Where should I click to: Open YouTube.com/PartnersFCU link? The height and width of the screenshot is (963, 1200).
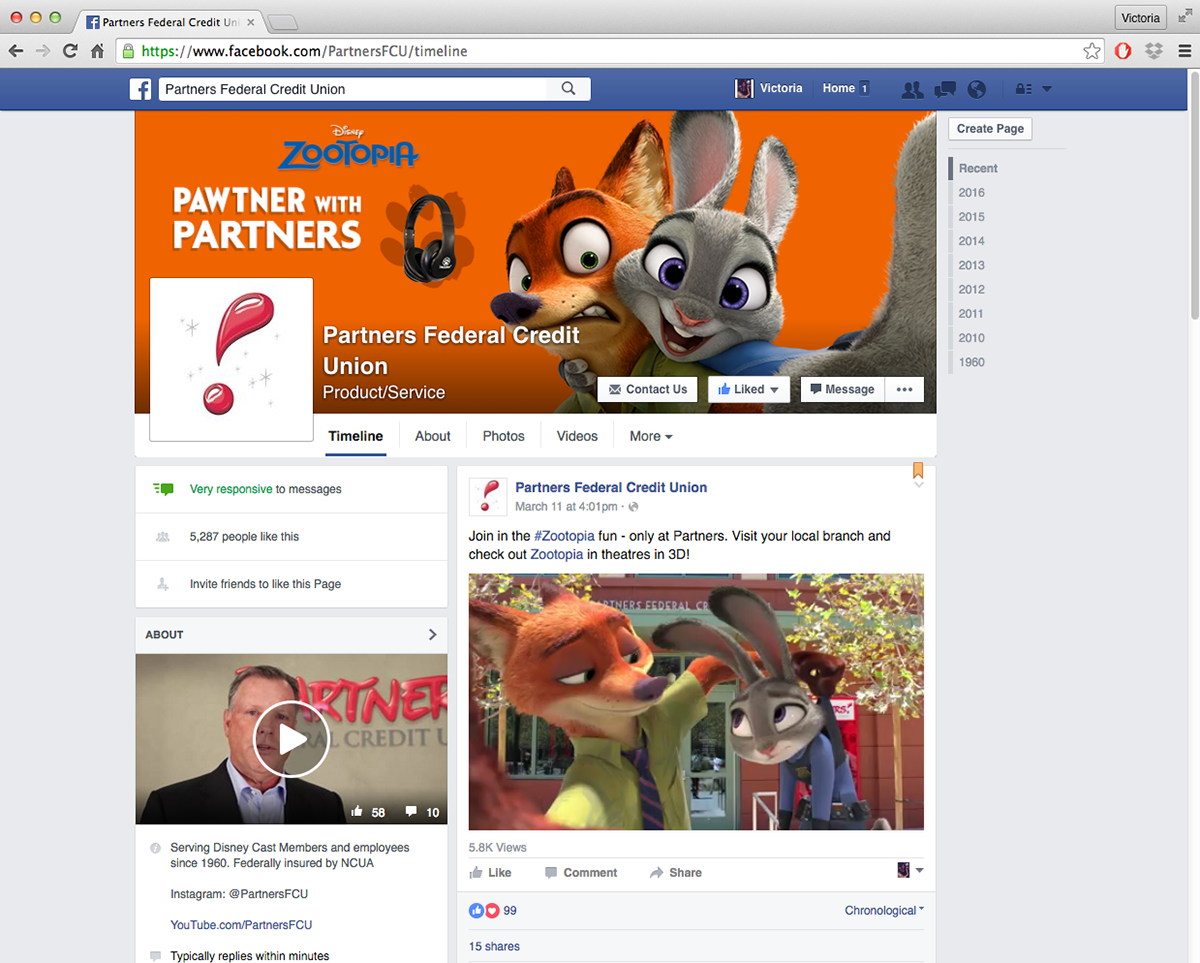241,925
